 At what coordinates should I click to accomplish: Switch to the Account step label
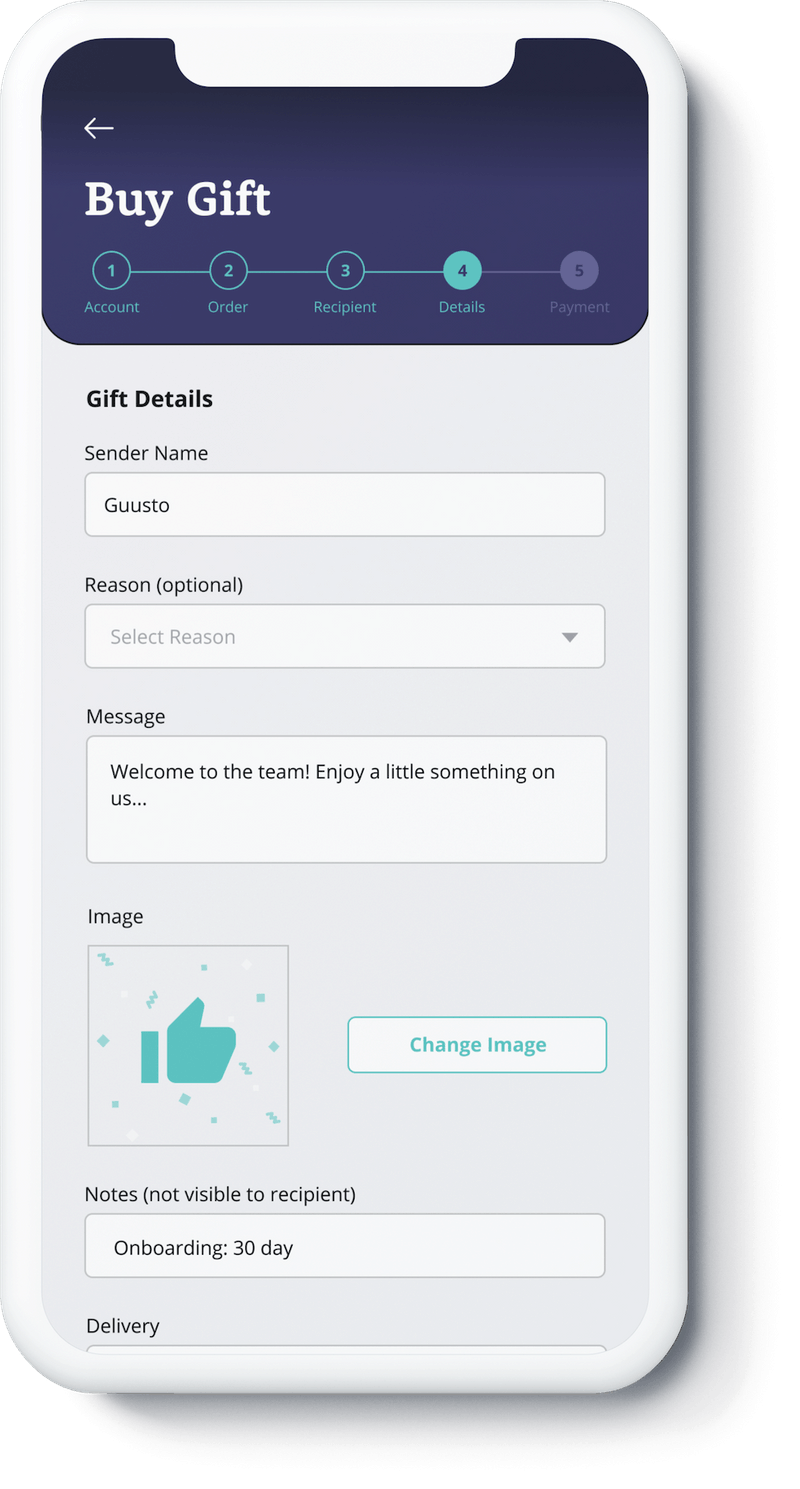click(x=111, y=307)
